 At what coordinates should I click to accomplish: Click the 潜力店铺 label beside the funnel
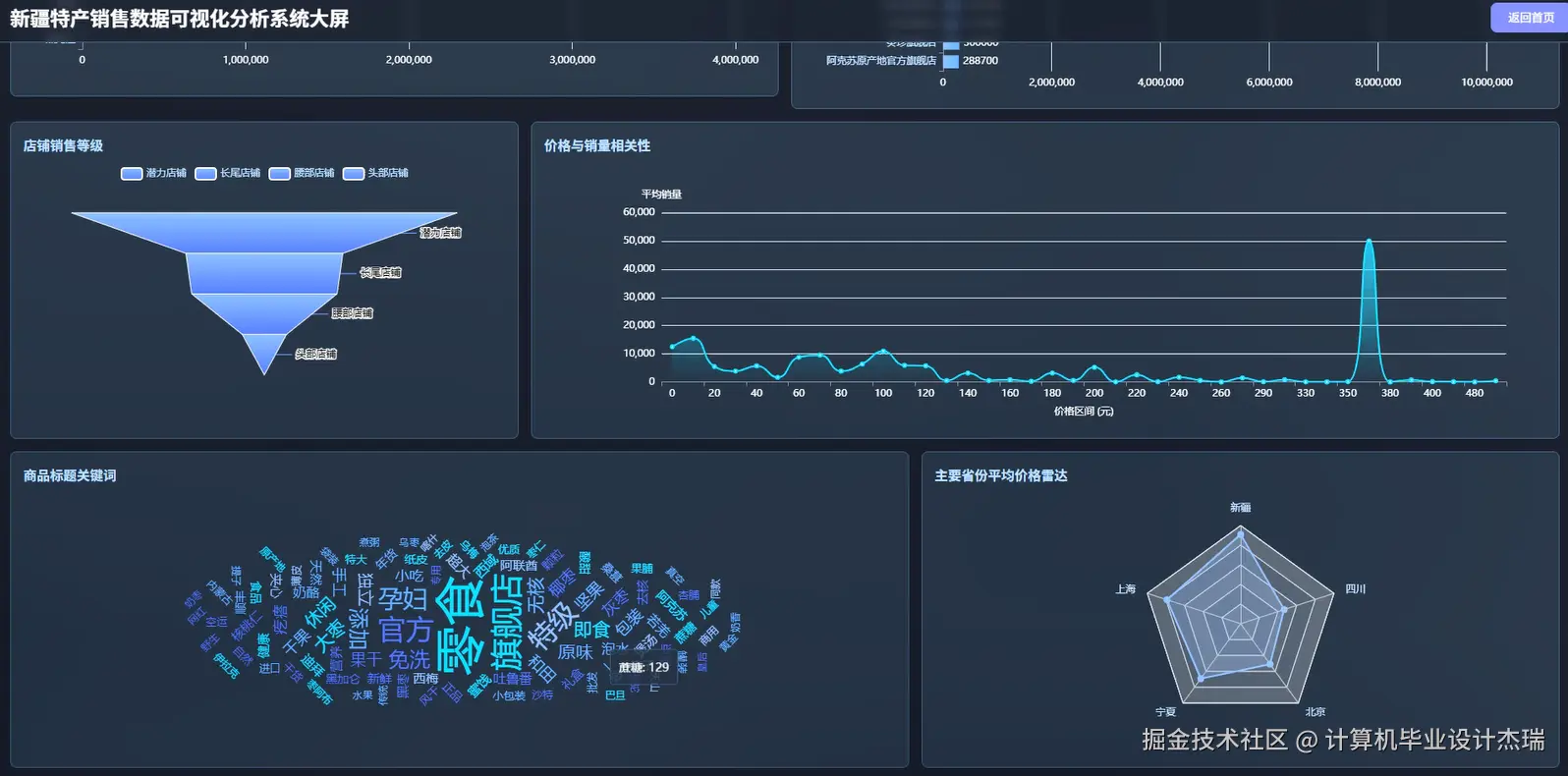[440, 233]
